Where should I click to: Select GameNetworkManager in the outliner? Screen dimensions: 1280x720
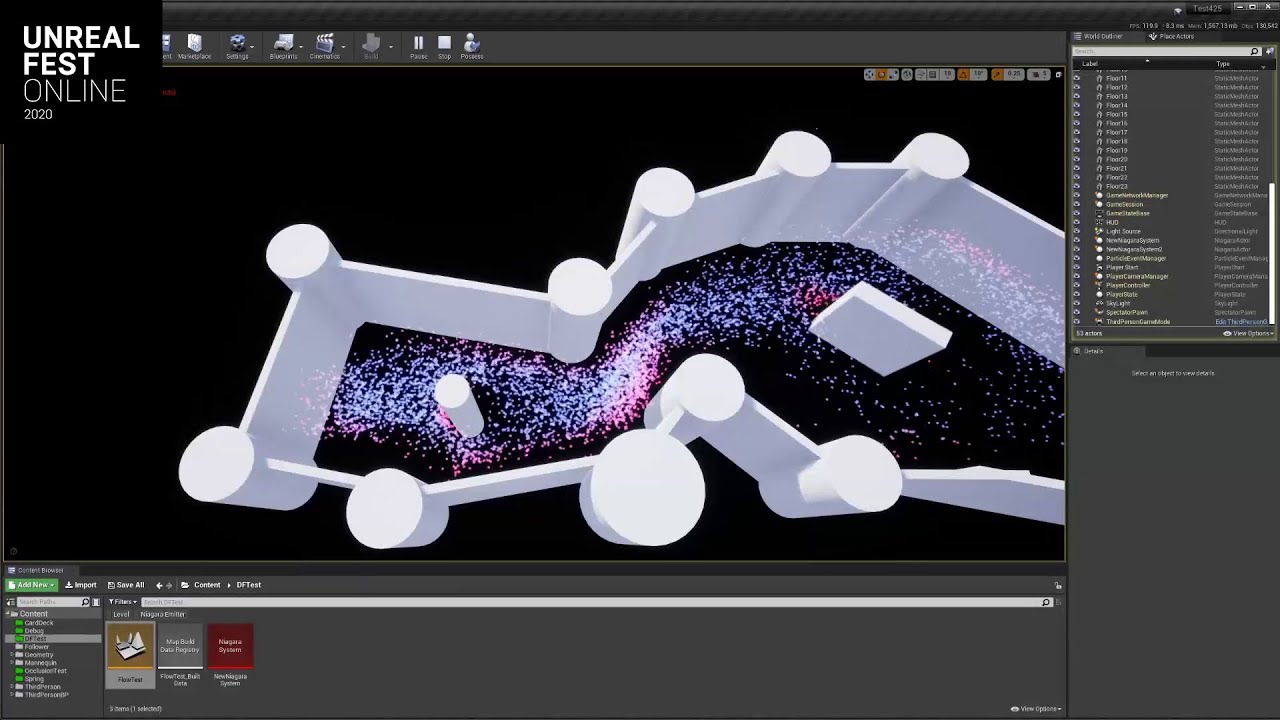click(1137, 195)
